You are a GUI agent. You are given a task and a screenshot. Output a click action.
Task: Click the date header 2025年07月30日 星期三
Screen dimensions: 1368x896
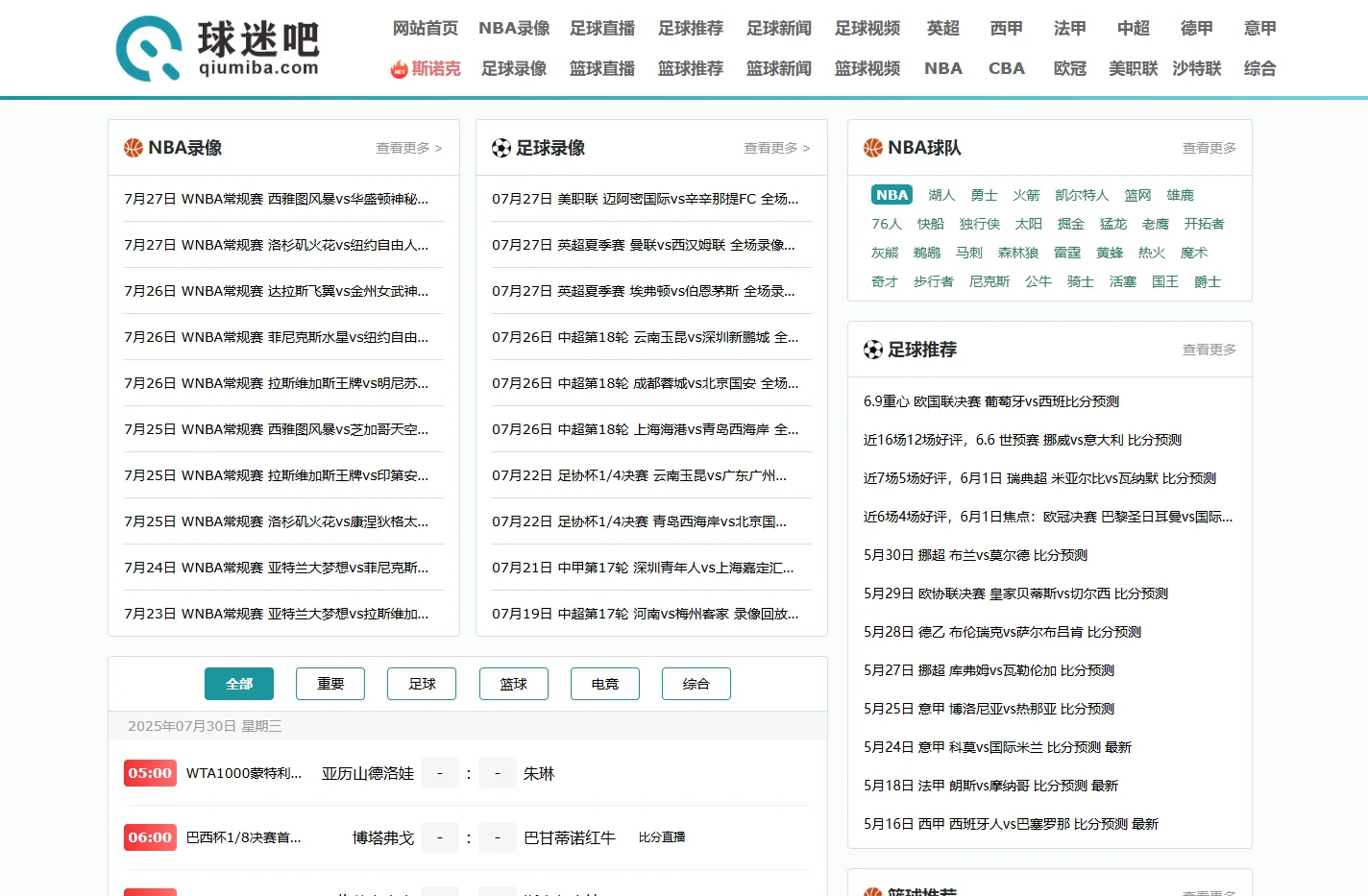pos(205,726)
